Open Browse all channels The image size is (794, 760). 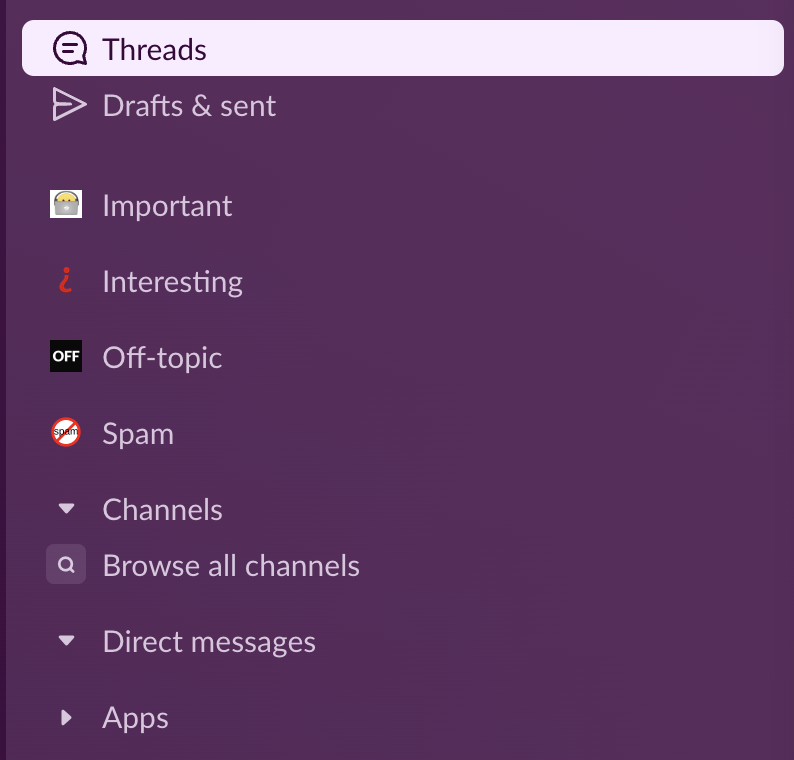[x=231, y=565]
